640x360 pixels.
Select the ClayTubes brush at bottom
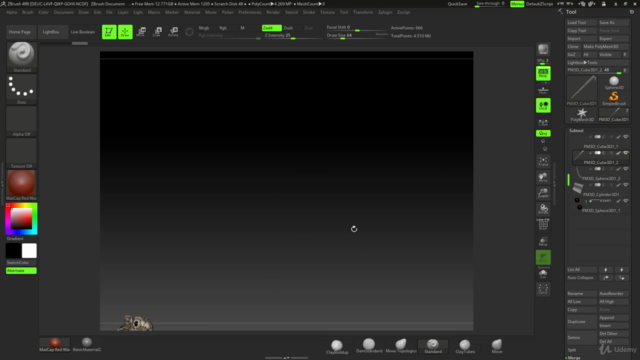coord(465,347)
